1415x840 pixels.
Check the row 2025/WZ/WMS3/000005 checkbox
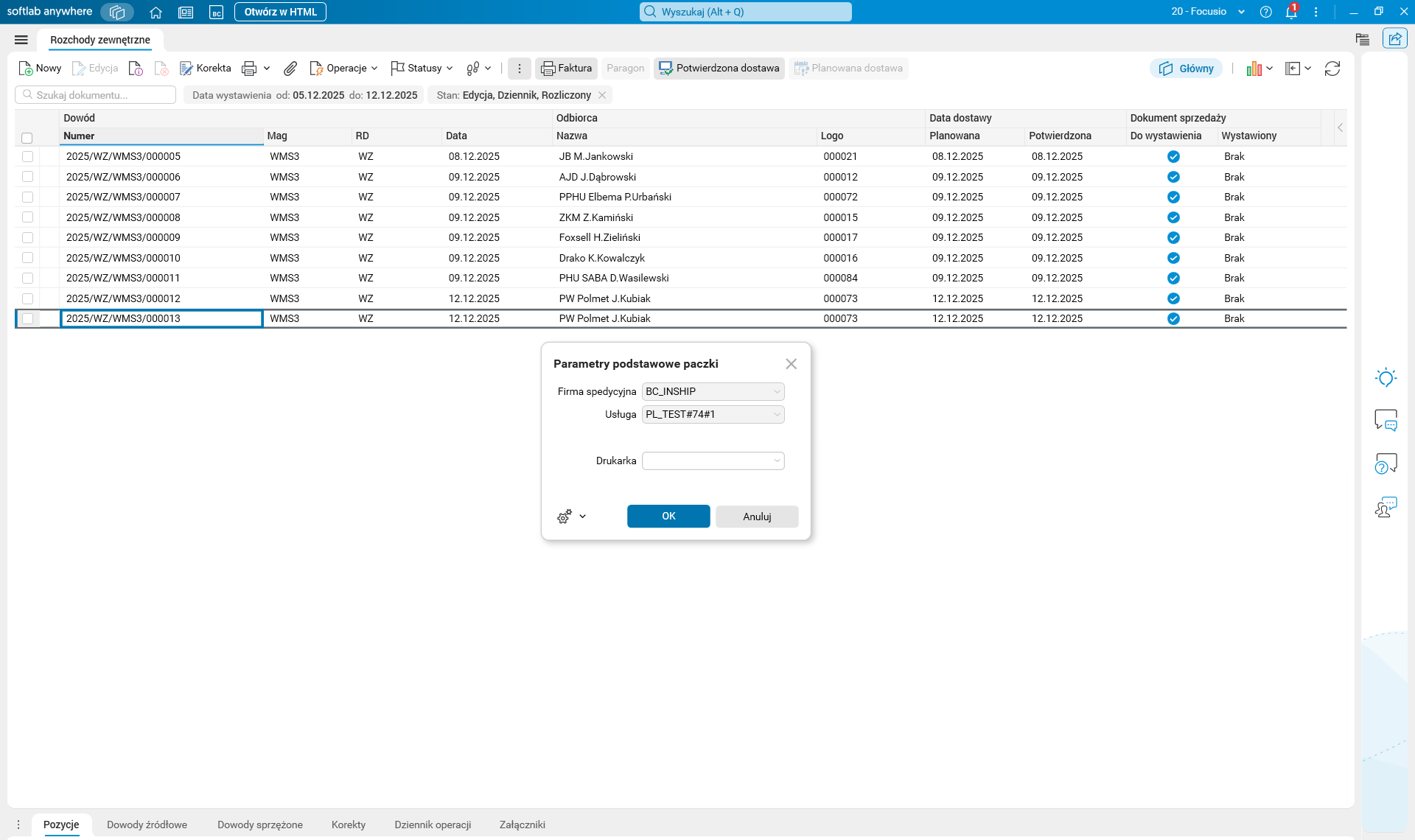point(27,156)
